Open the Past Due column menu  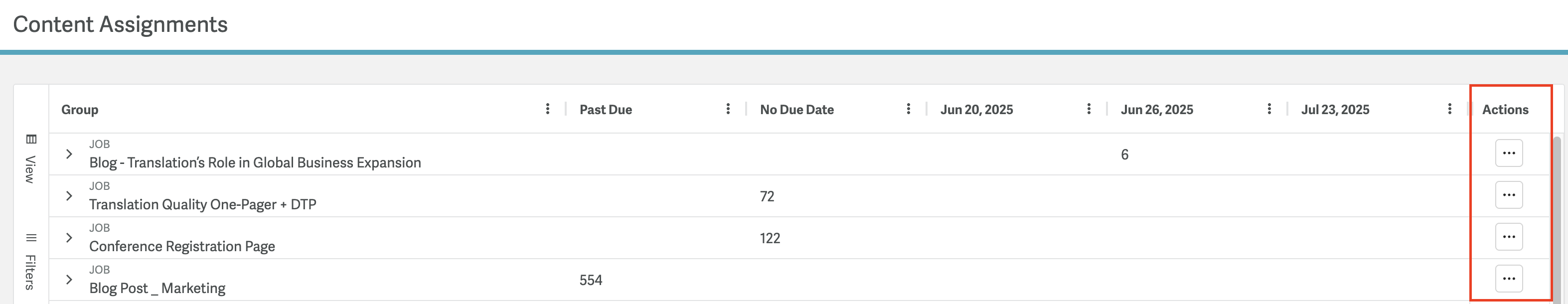point(727,109)
